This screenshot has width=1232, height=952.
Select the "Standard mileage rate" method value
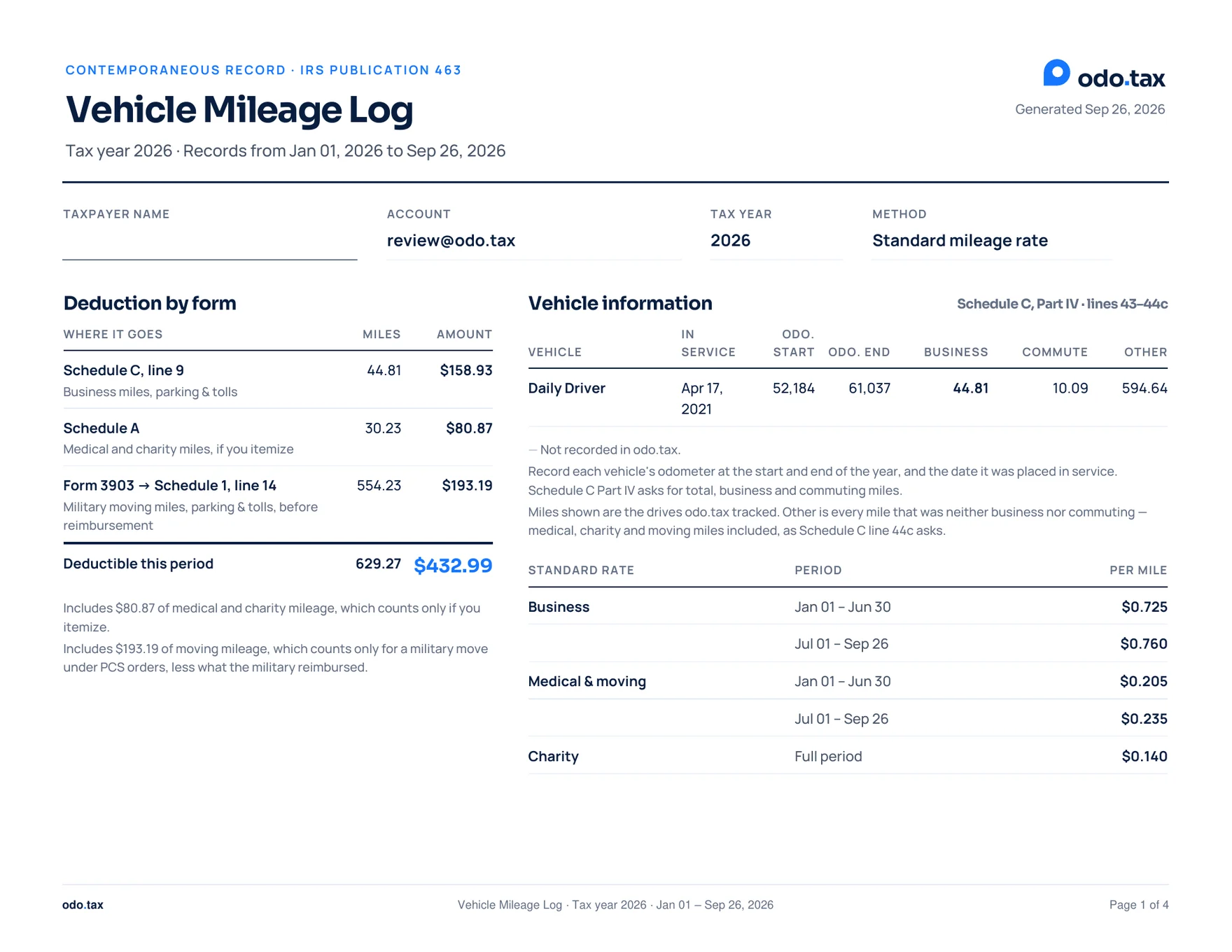[960, 241]
